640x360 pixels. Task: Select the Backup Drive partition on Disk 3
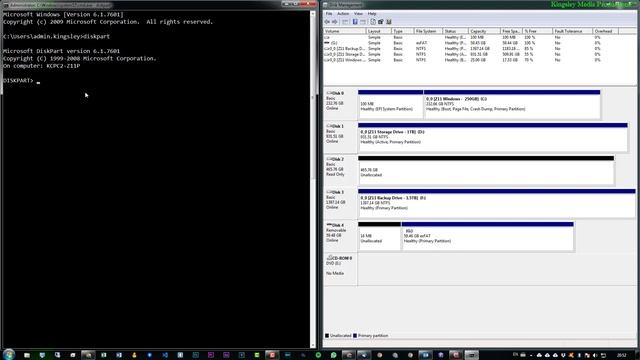[x=497, y=204]
